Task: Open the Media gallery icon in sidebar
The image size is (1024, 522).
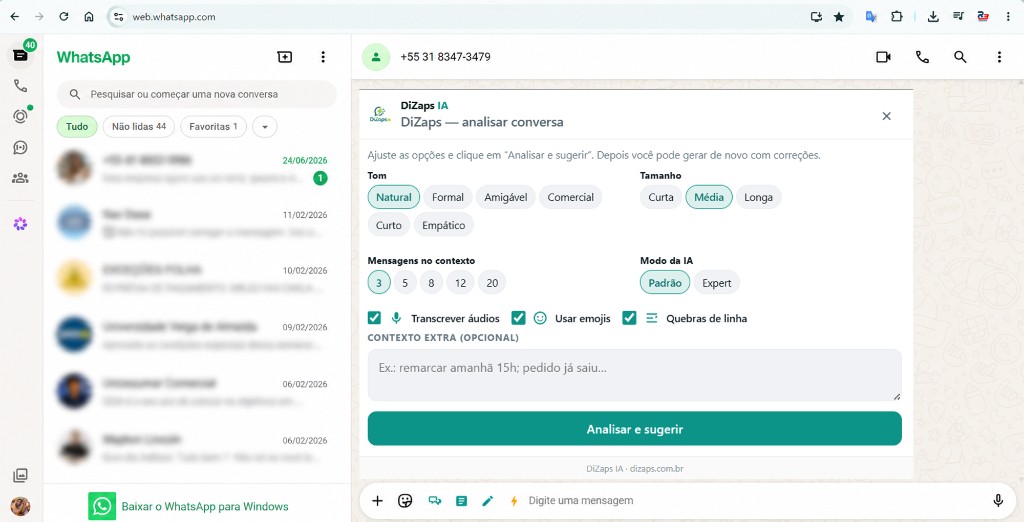Action: pos(20,475)
